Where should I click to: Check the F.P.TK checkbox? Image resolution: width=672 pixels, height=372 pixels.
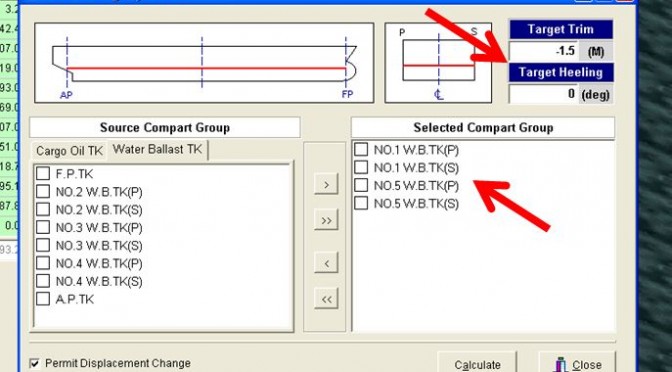coord(43,174)
